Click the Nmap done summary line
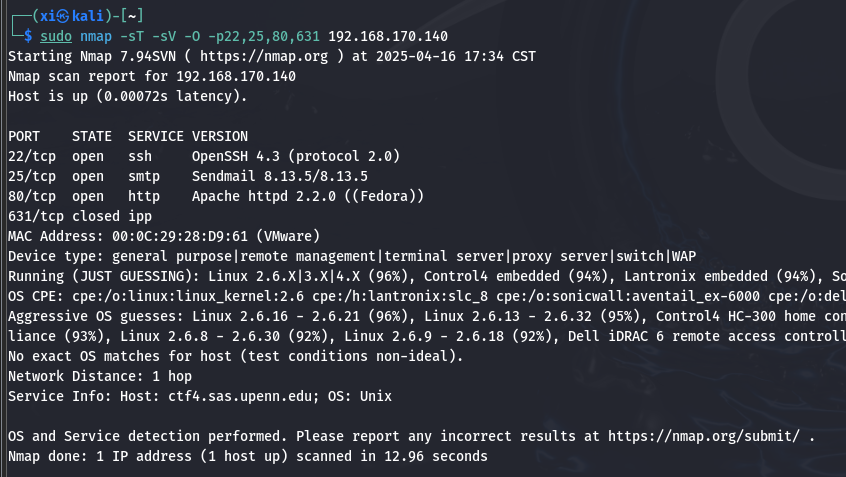Viewport: 846px width, 477px height. click(x=248, y=456)
